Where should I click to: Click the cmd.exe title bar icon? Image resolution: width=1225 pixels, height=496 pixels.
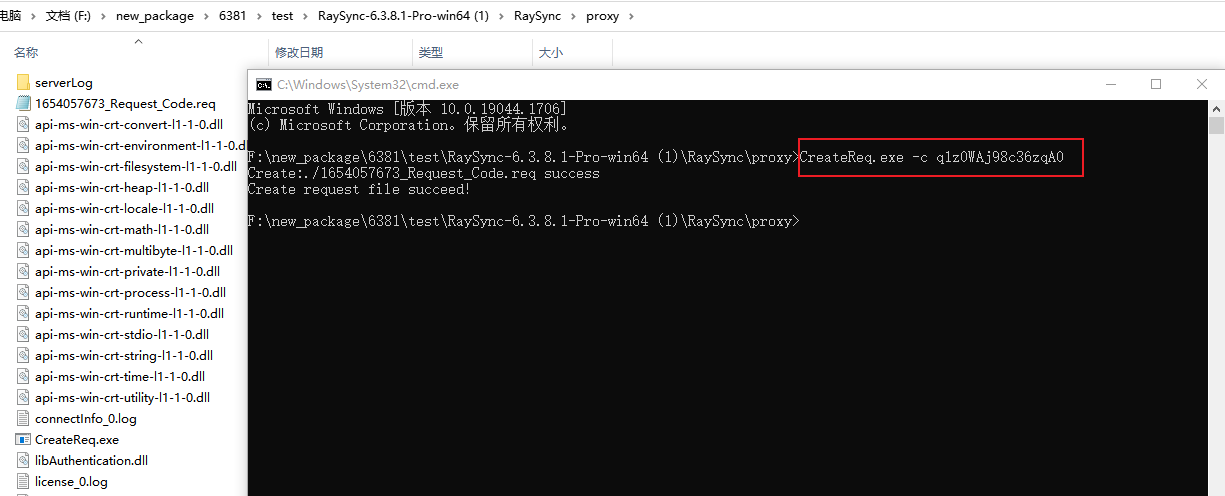[x=264, y=85]
